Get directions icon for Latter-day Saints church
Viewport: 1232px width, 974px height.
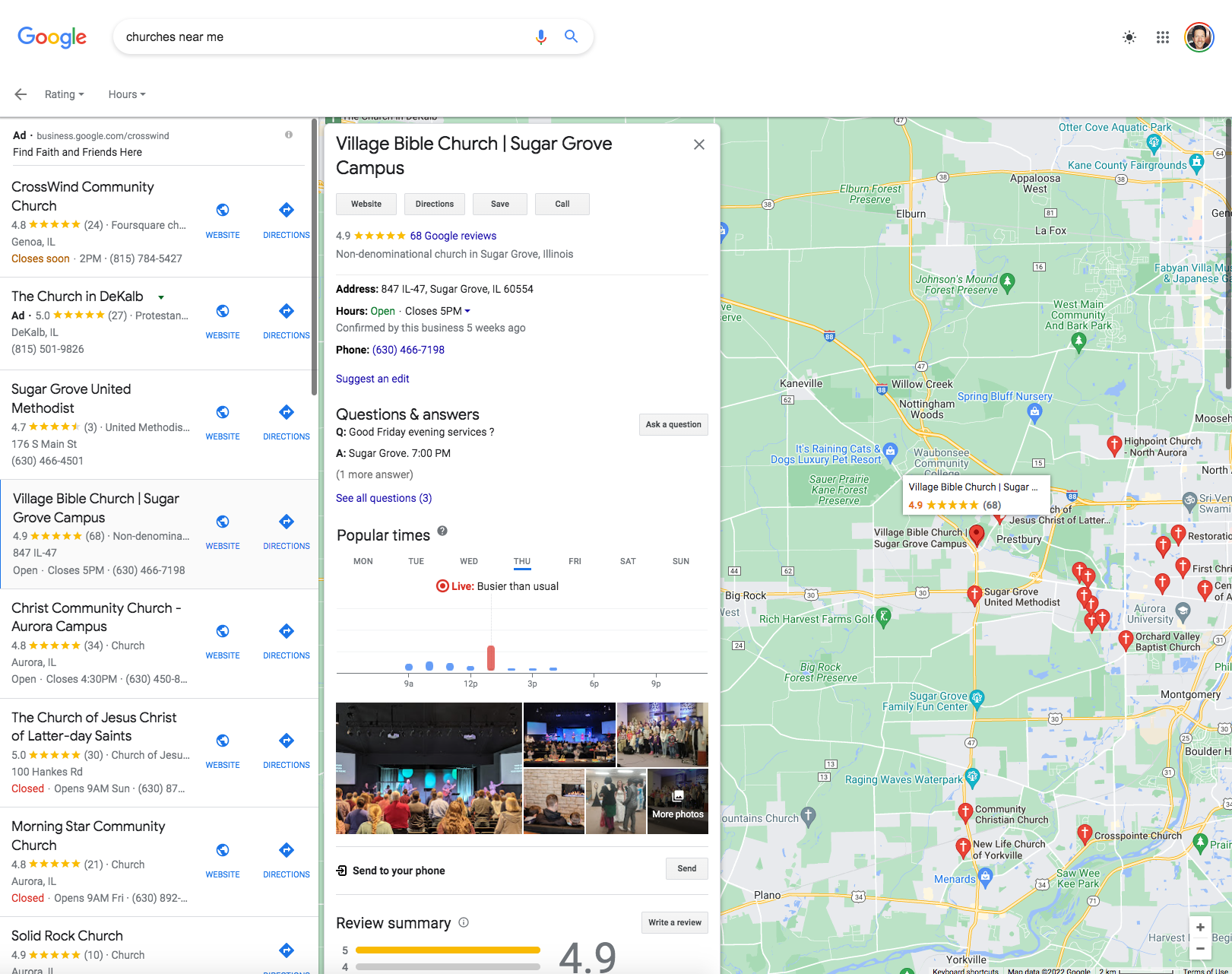point(287,741)
